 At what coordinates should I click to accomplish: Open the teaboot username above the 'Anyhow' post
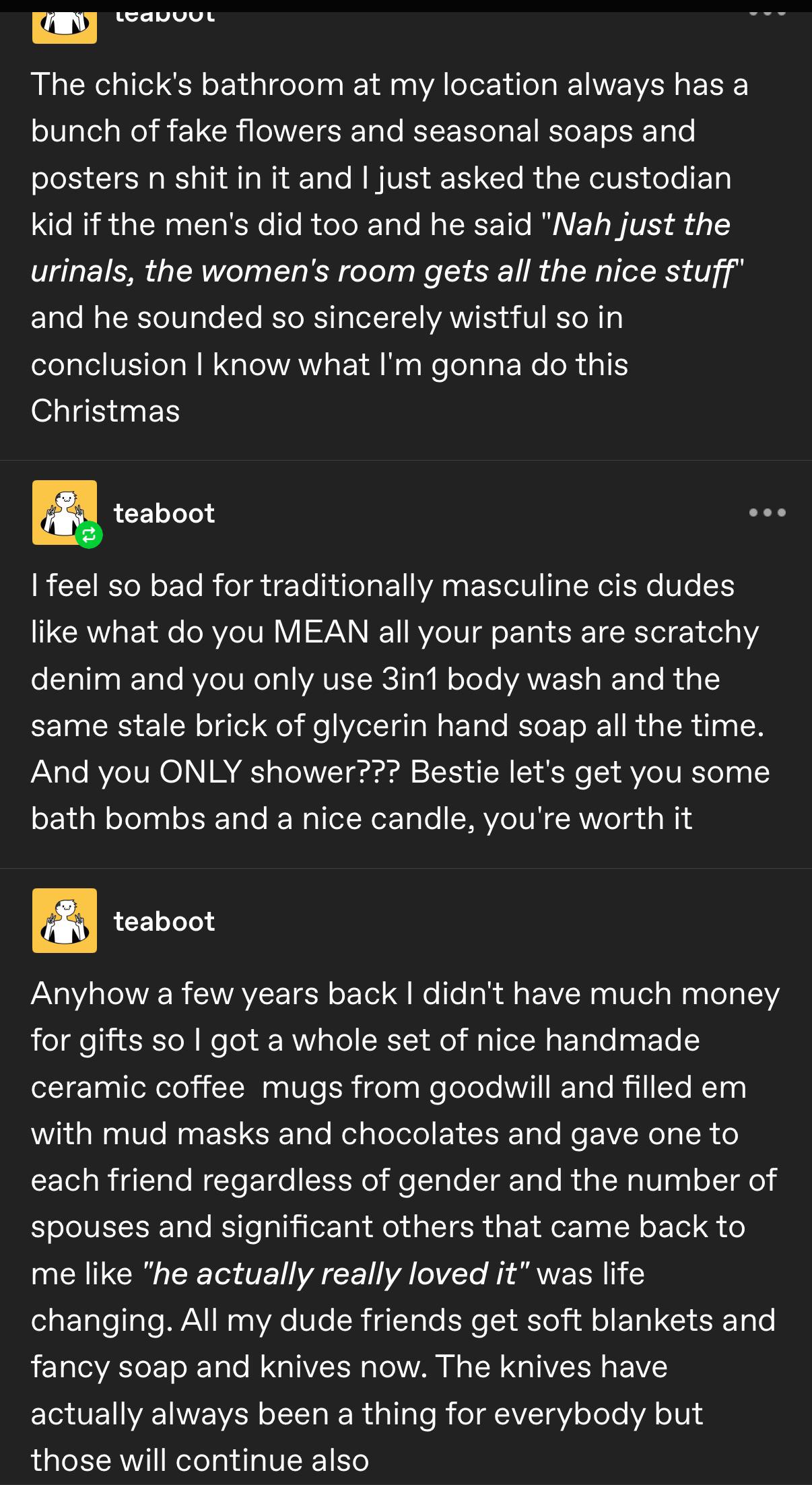(164, 921)
